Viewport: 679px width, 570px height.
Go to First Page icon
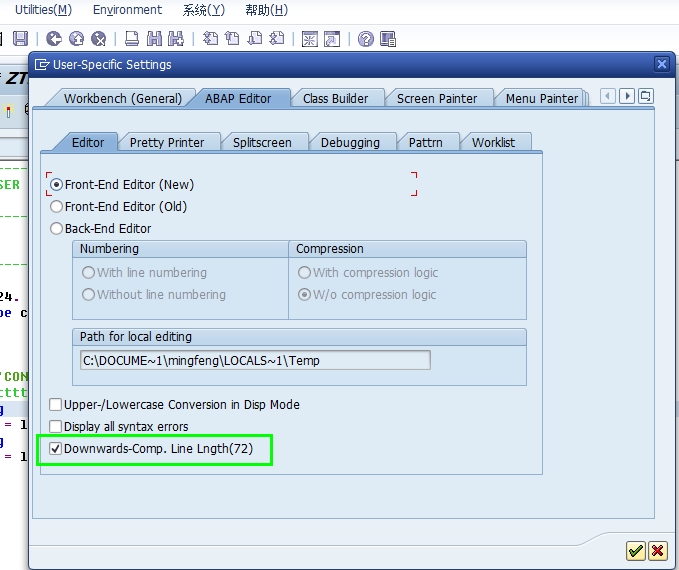210,39
